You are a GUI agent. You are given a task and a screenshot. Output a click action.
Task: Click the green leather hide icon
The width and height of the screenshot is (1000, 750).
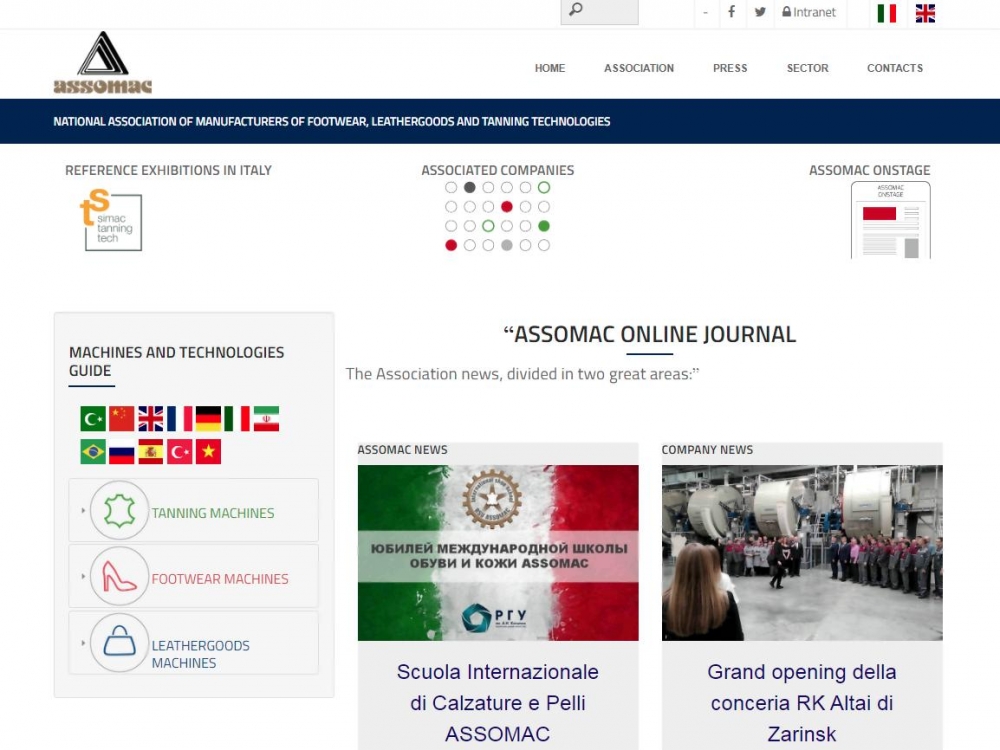119,511
